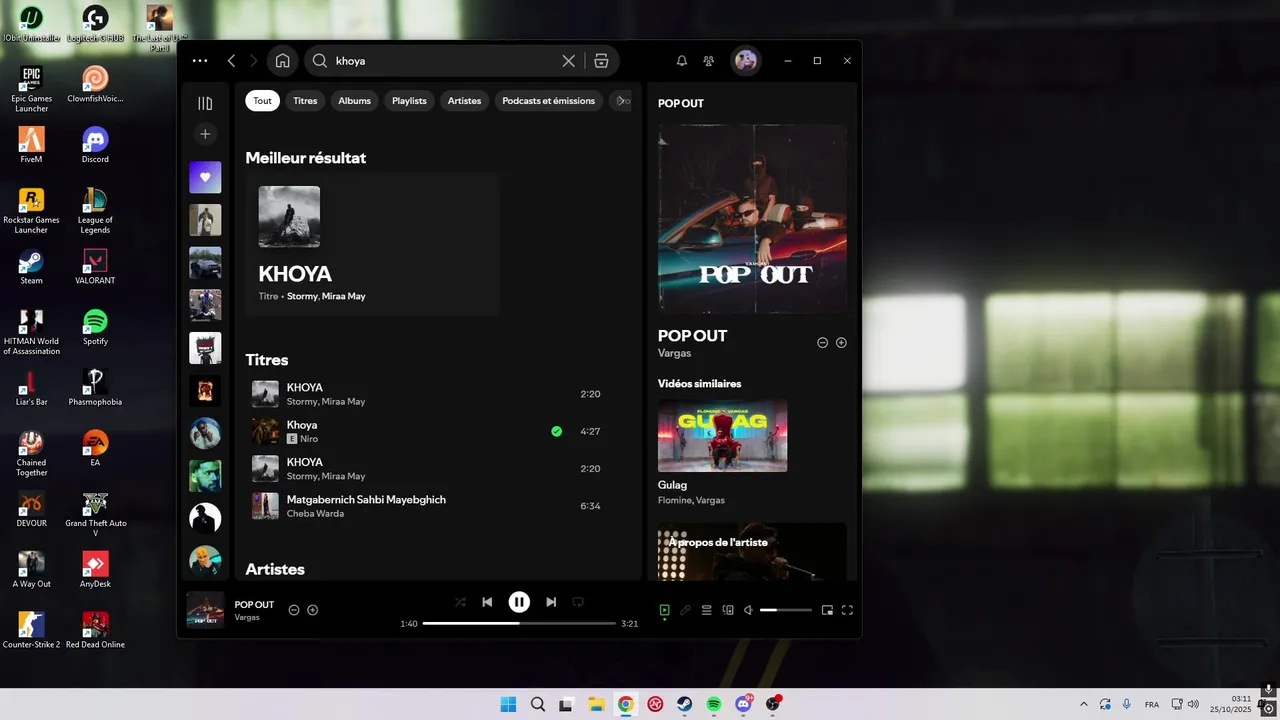Go back with the left arrow
The width and height of the screenshot is (1280, 720).
[x=231, y=61]
